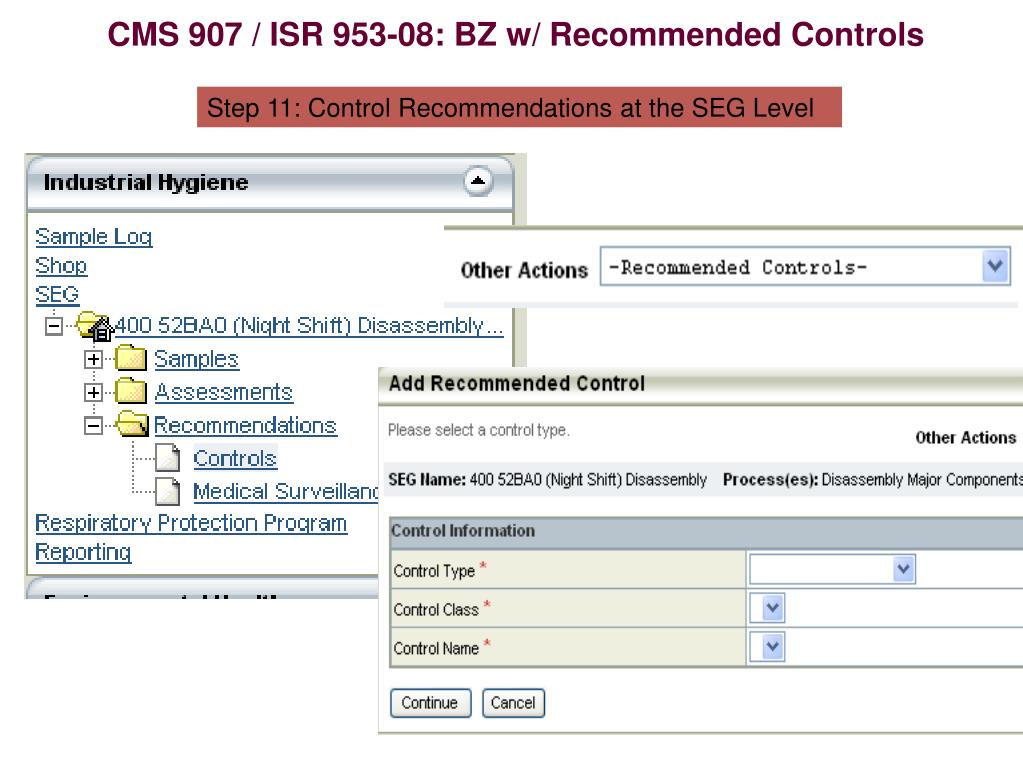This screenshot has height=780, width=1023.
Task: Collapse the Industrial Hygiene panel arrow
Action: coord(478,182)
